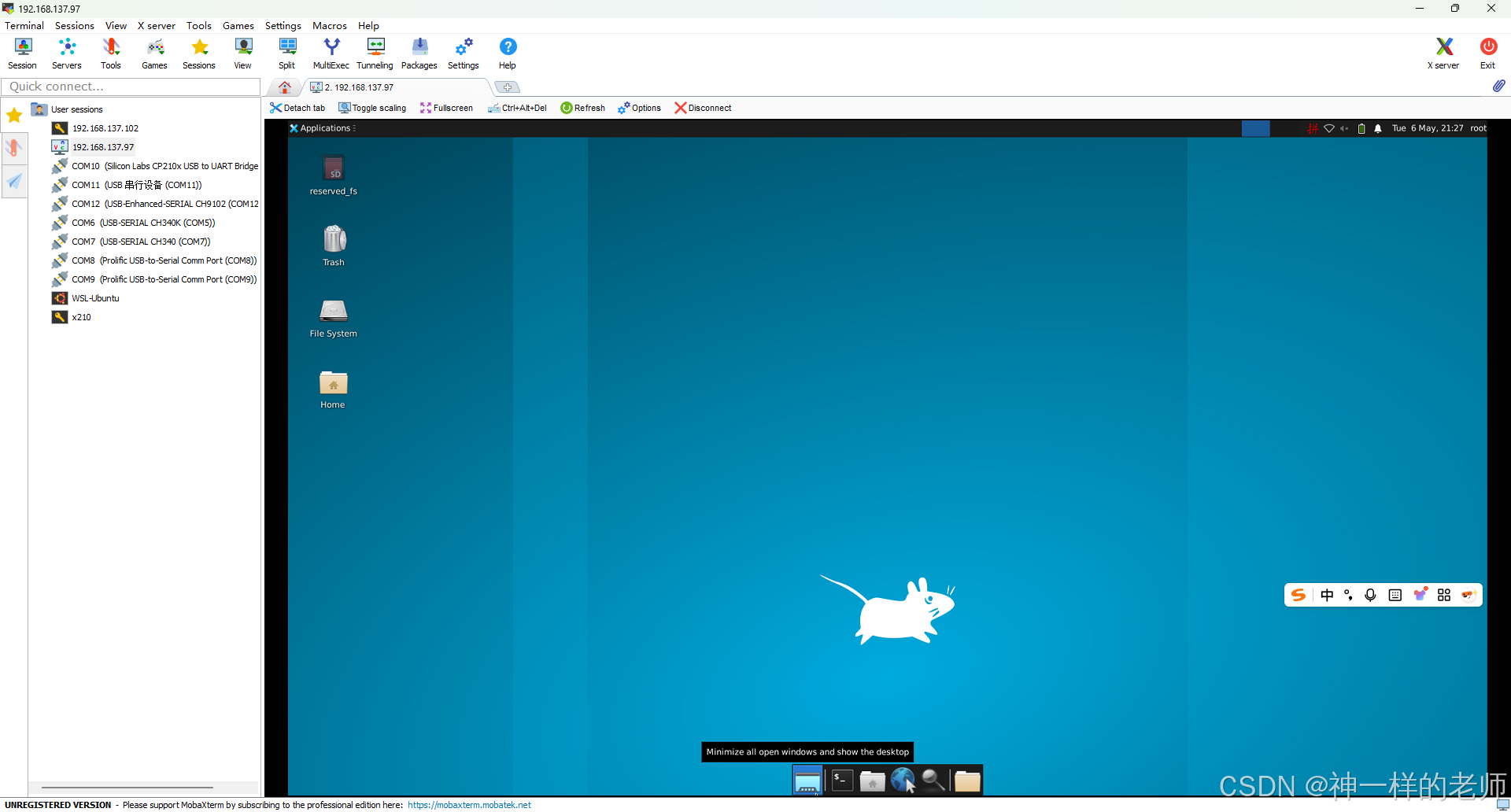Select the Home folder desktop icon
The width and height of the screenshot is (1511, 812).
click(334, 389)
